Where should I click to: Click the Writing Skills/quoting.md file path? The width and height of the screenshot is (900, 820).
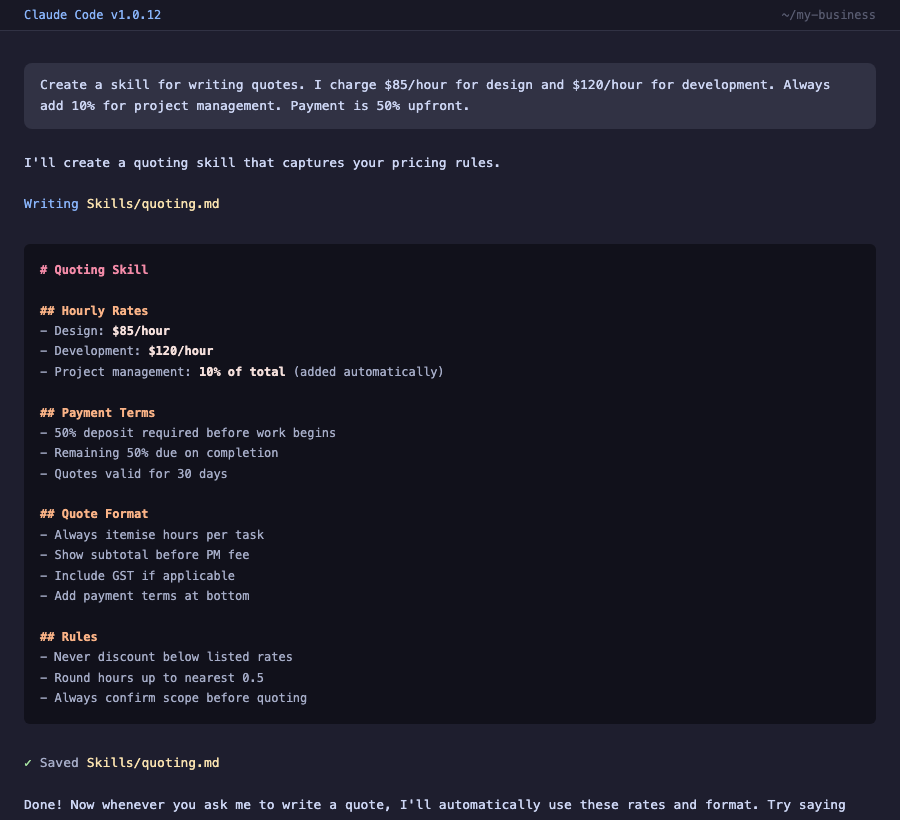(153, 204)
